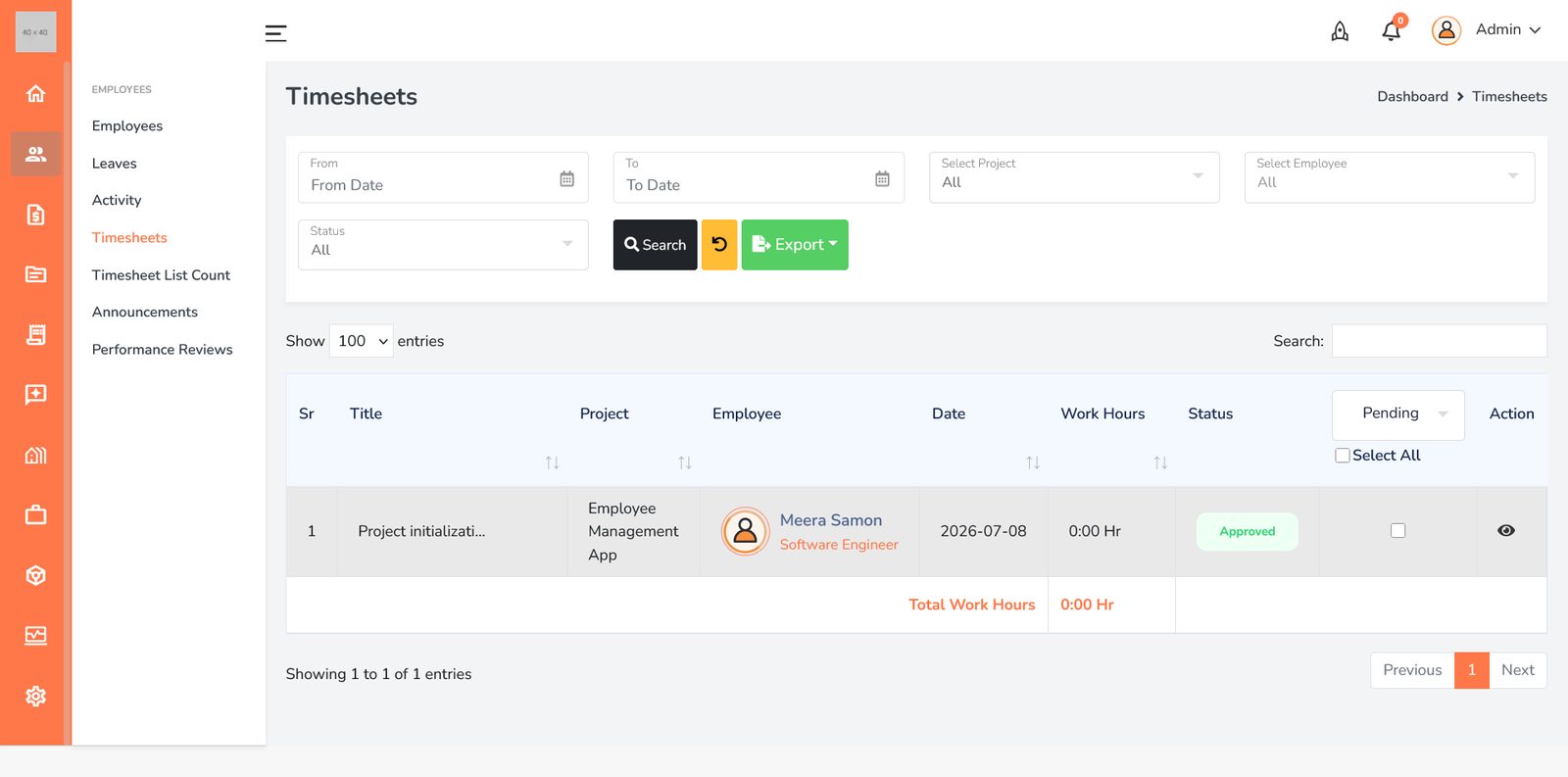Click the Total Work Hours label

(971, 605)
